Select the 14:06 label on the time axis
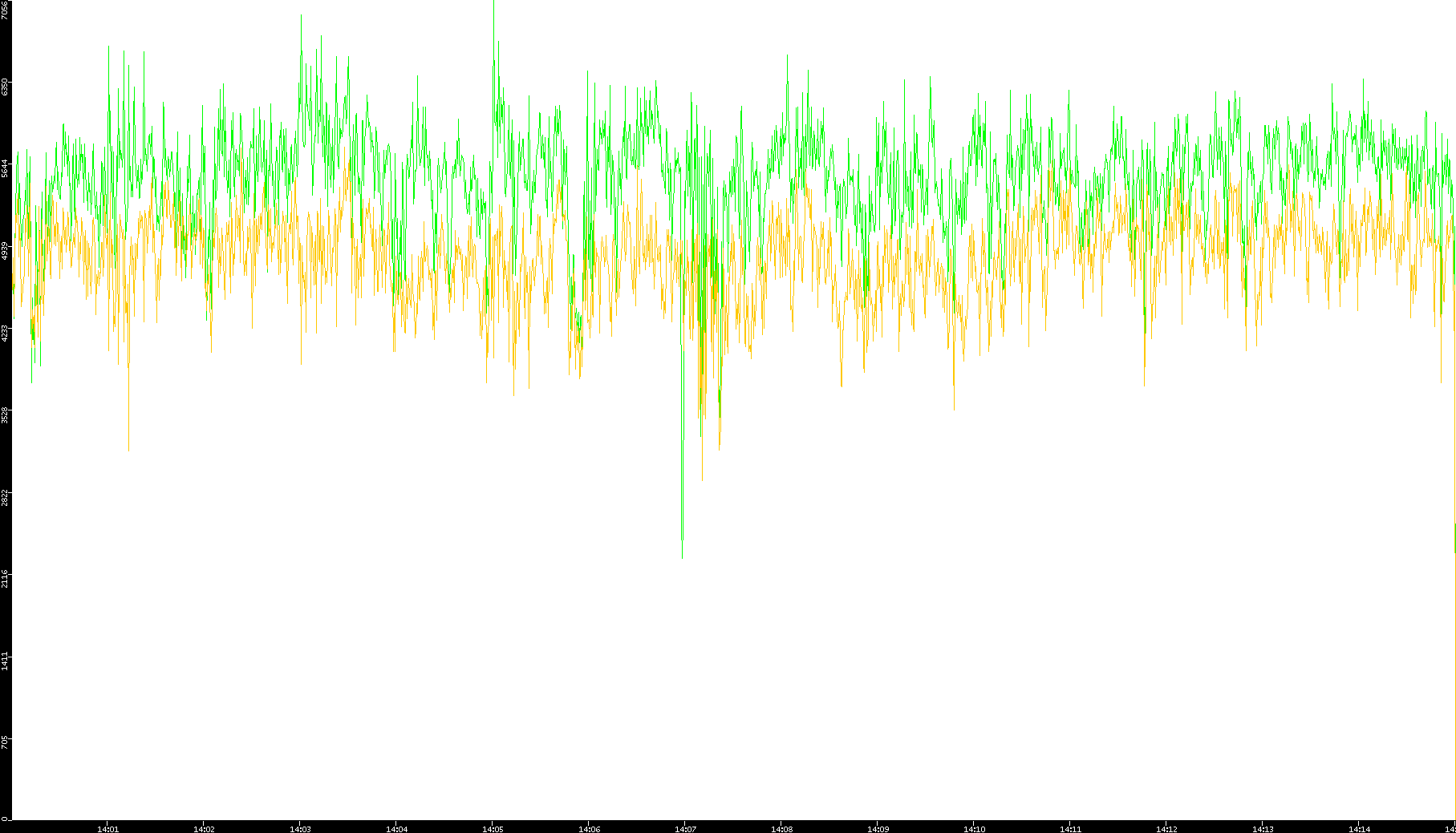This screenshot has width=1456, height=833. (x=590, y=828)
